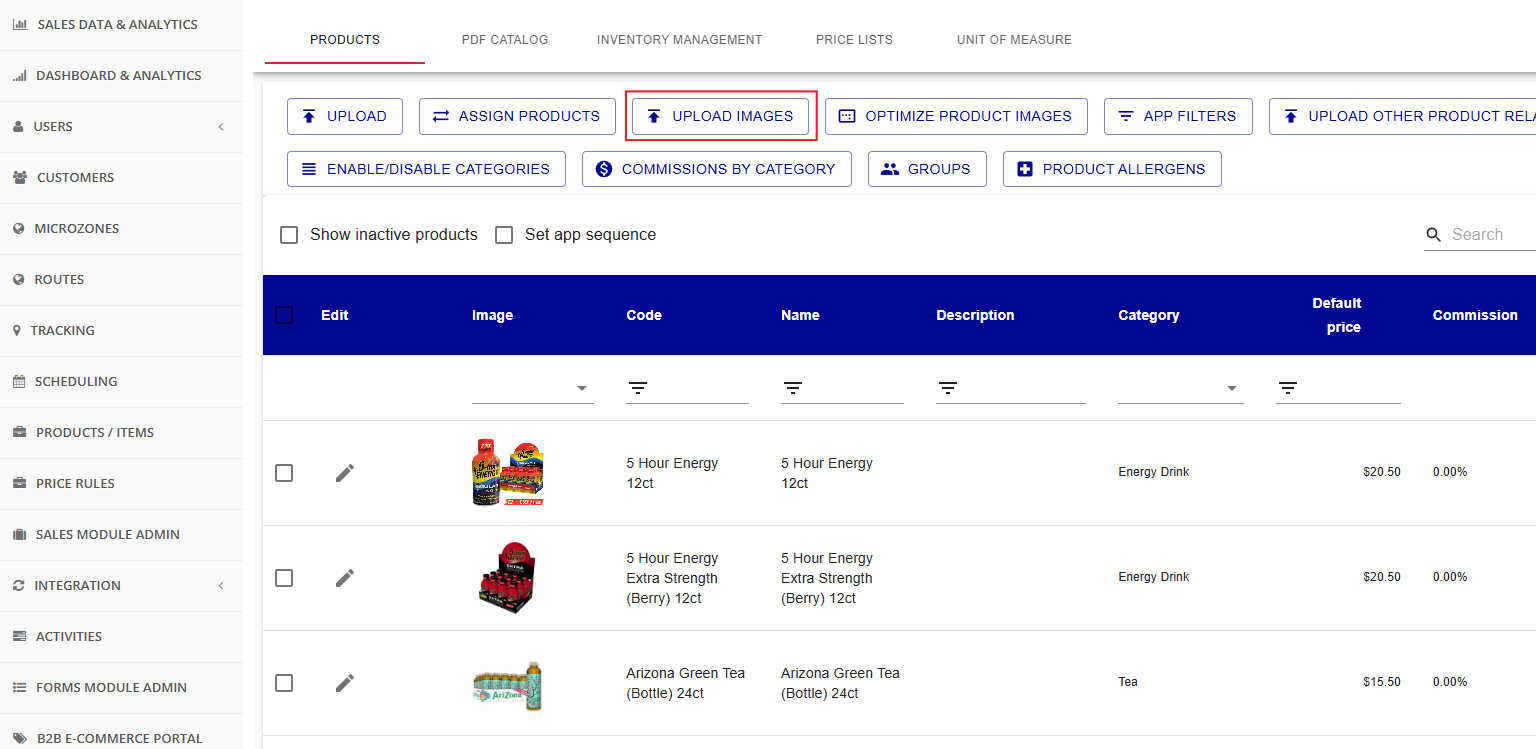Click the Product Allergens plus icon
This screenshot has width=1536, height=749.
tap(1024, 168)
